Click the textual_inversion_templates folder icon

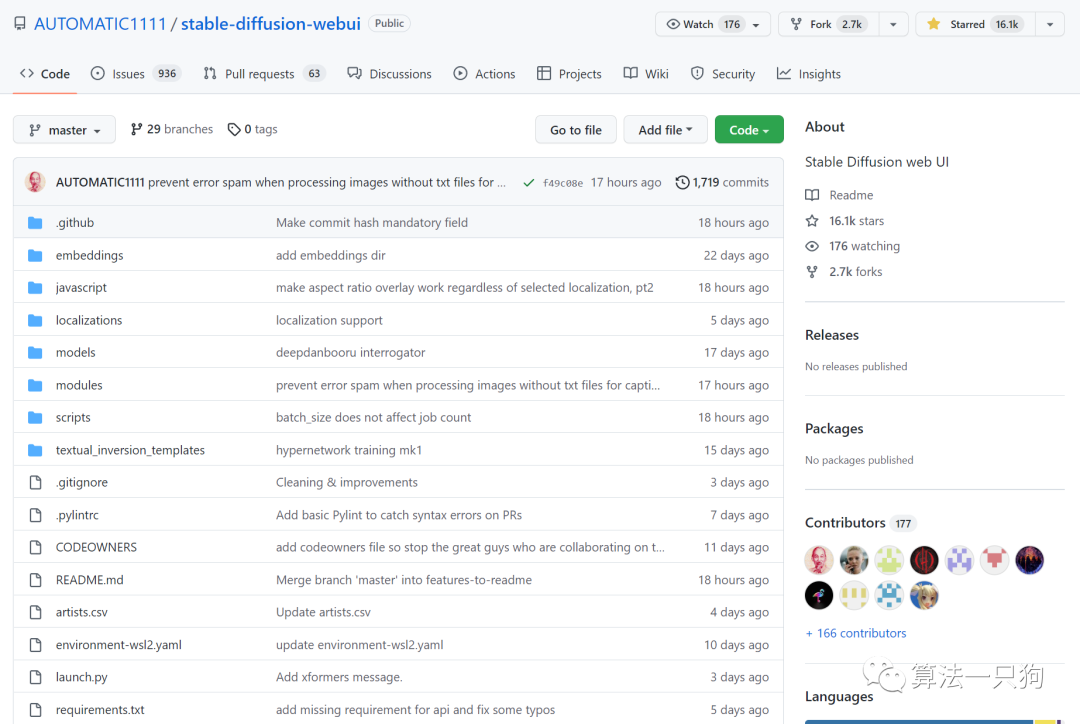coord(35,450)
